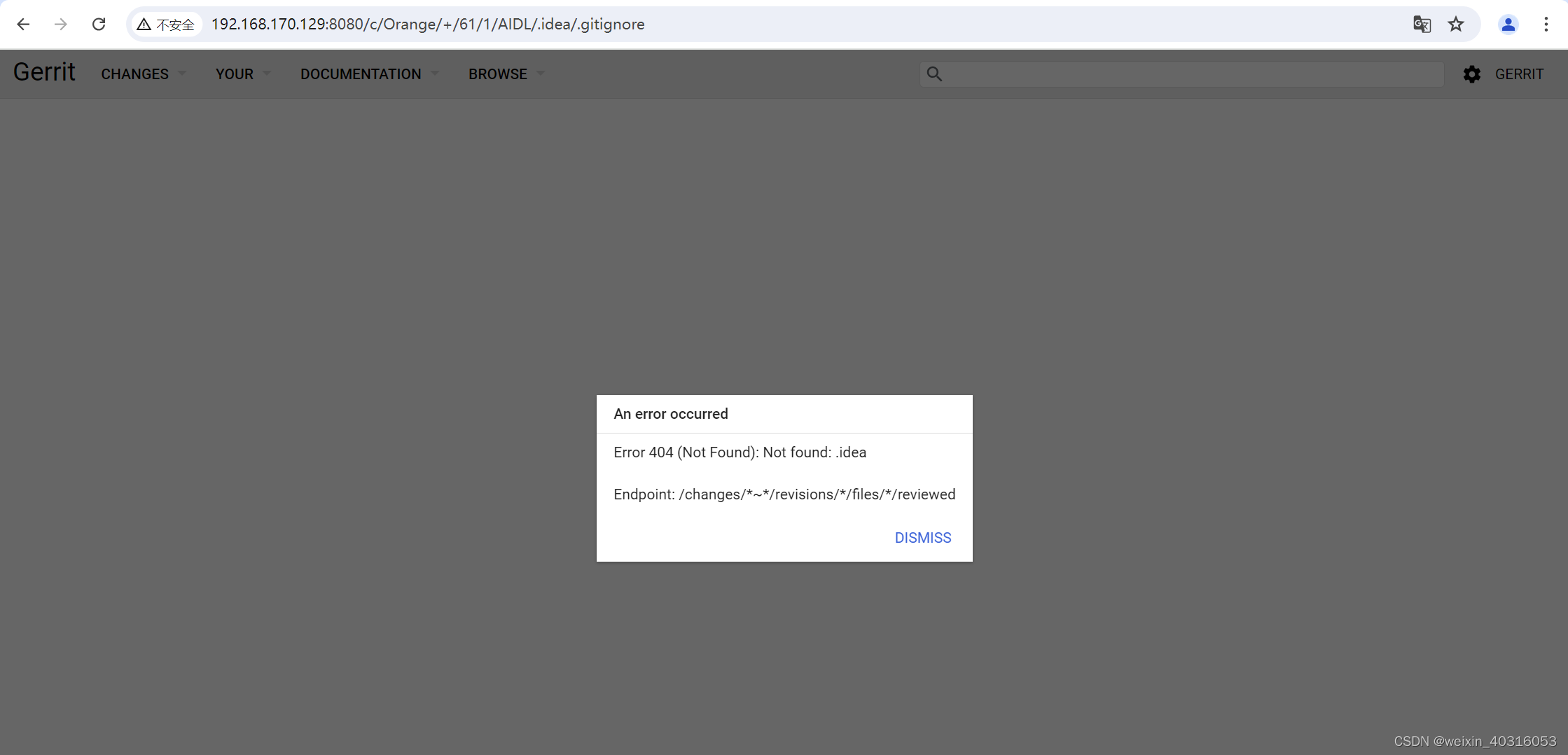Viewport: 1568px width, 755px height.
Task: Click the translate page icon
Action: click(x=1422, y=25)
